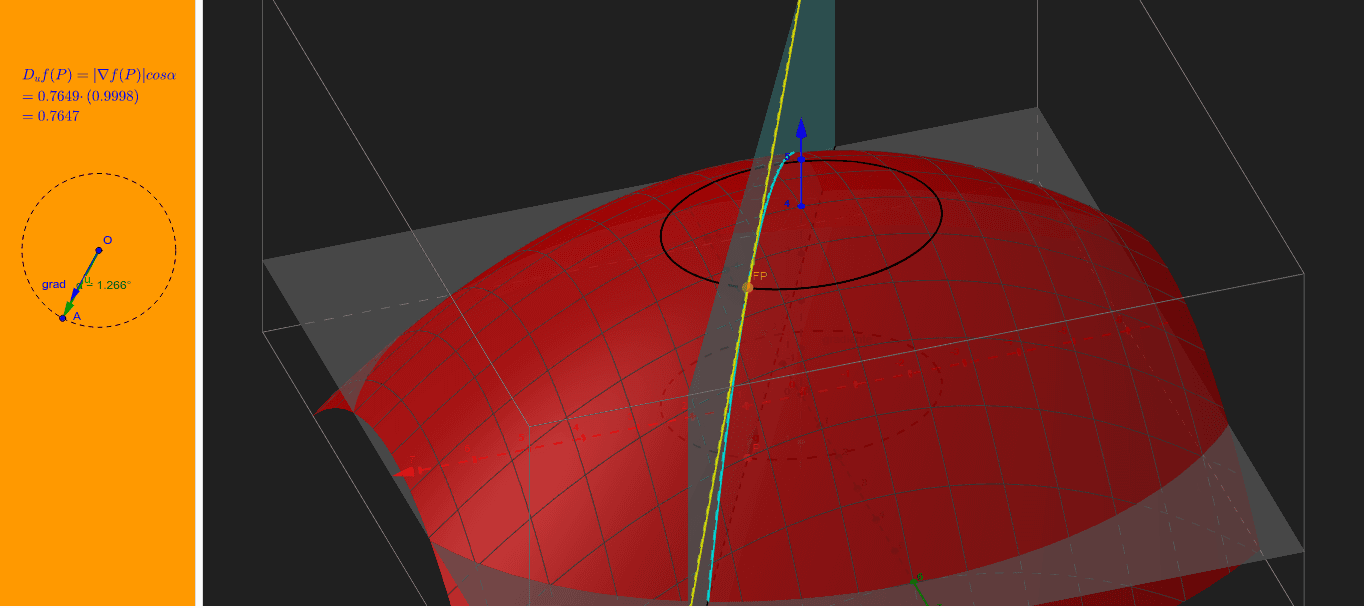The height and width of the screenshot is (608, 1366).
Task: Select the blue point at height 5
Action: click(x=800, y=158)
